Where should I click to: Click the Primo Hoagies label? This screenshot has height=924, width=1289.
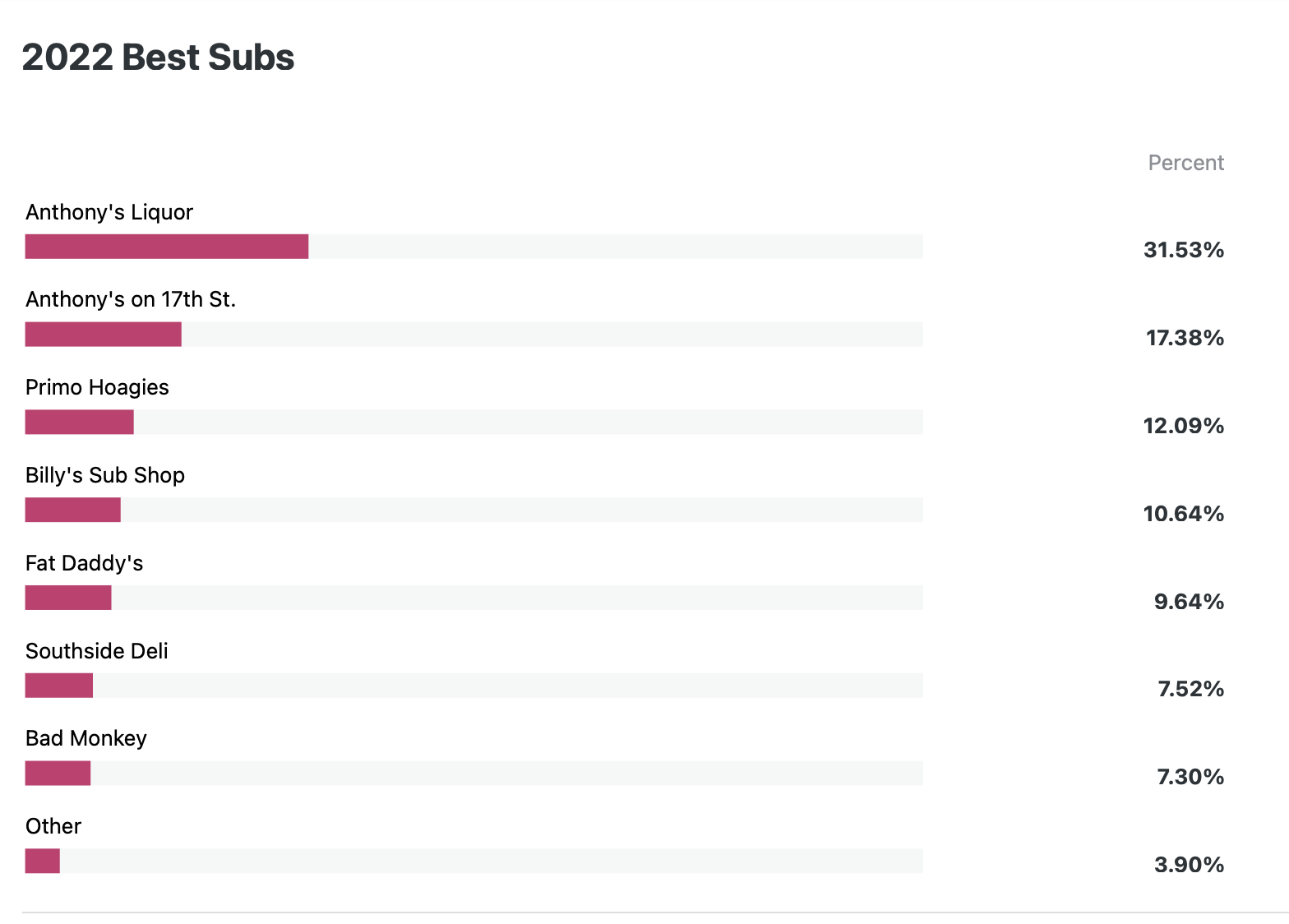(x=97, y=387)
